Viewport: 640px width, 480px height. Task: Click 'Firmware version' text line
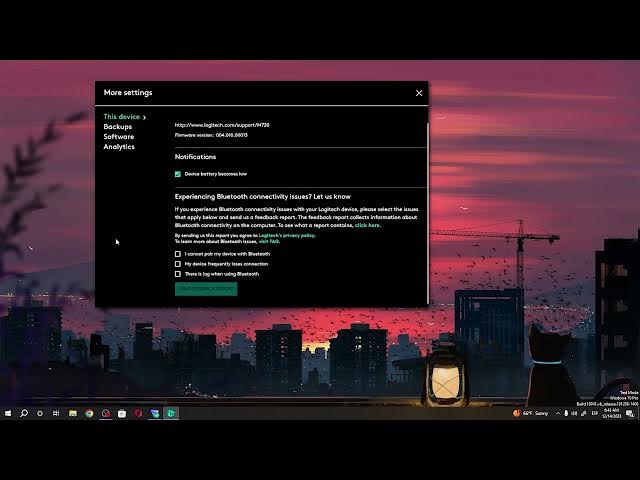211,135
